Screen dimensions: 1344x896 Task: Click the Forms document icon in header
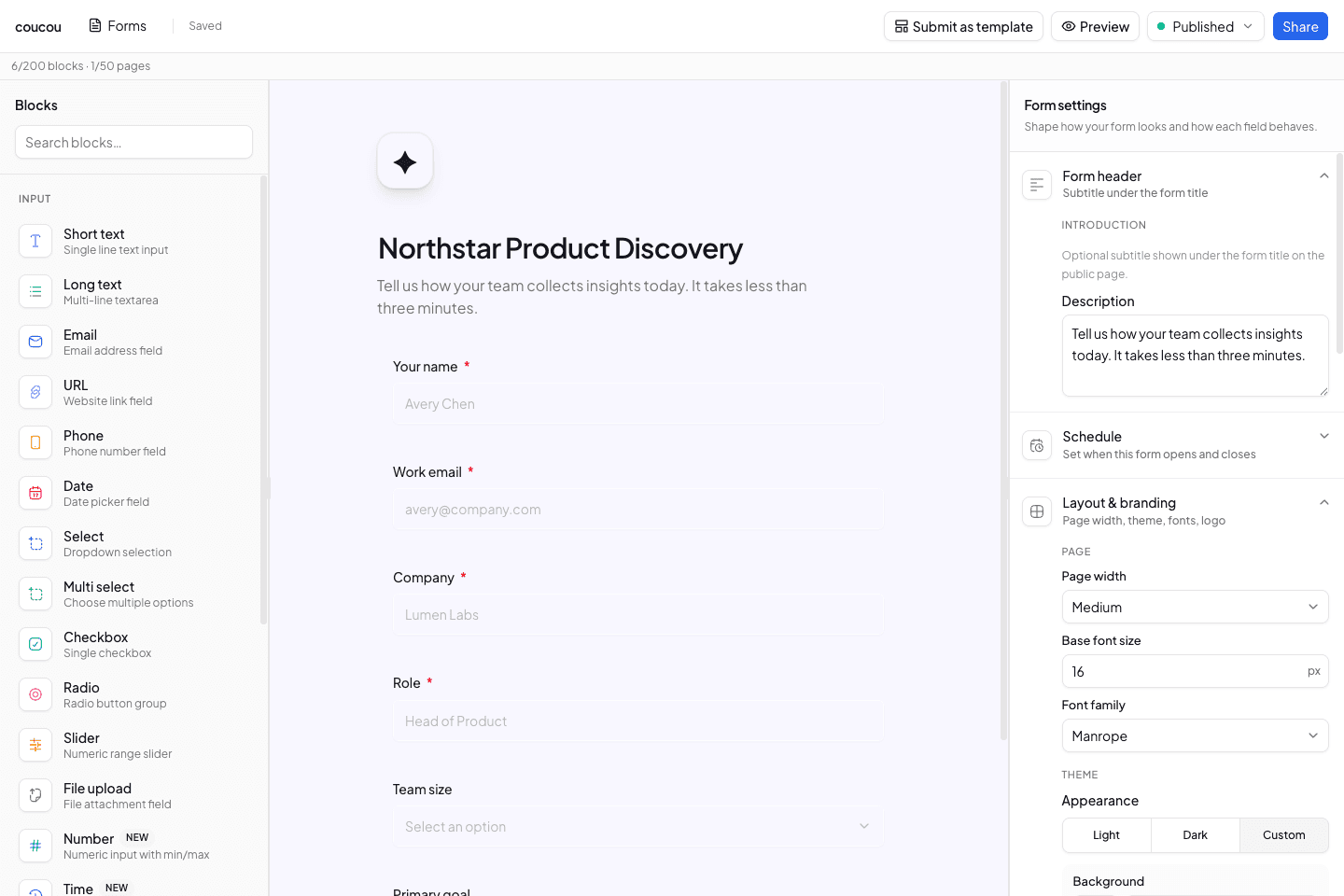(95, 25)
